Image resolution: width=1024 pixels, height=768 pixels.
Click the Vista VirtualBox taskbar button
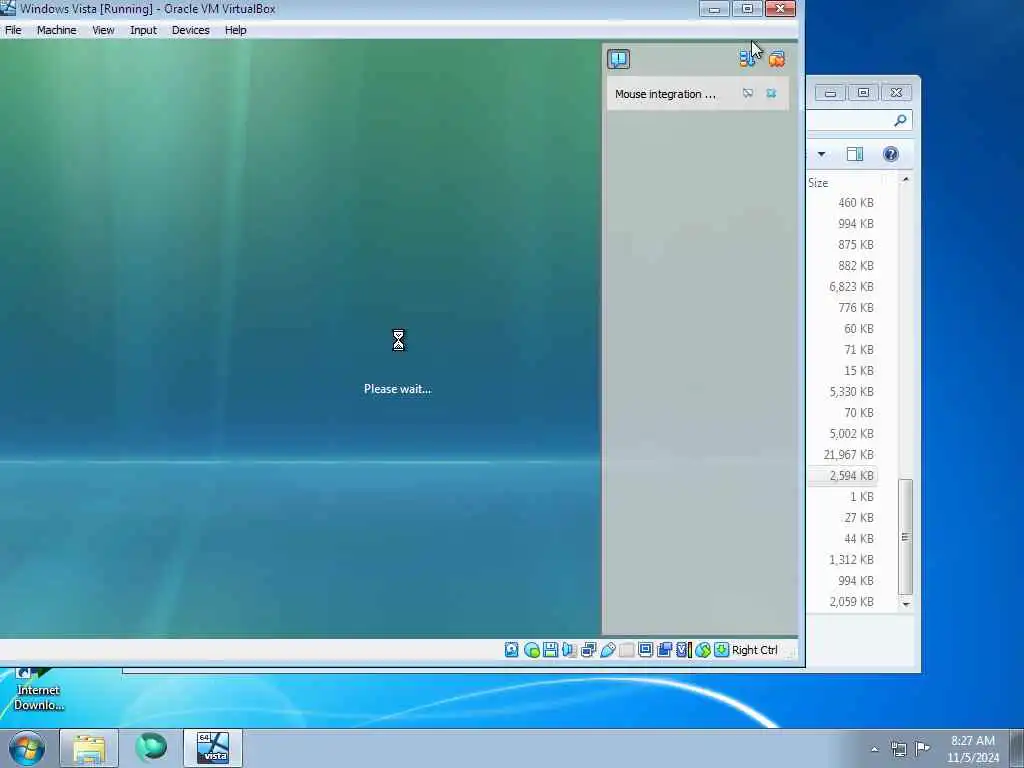pos(213,748)
